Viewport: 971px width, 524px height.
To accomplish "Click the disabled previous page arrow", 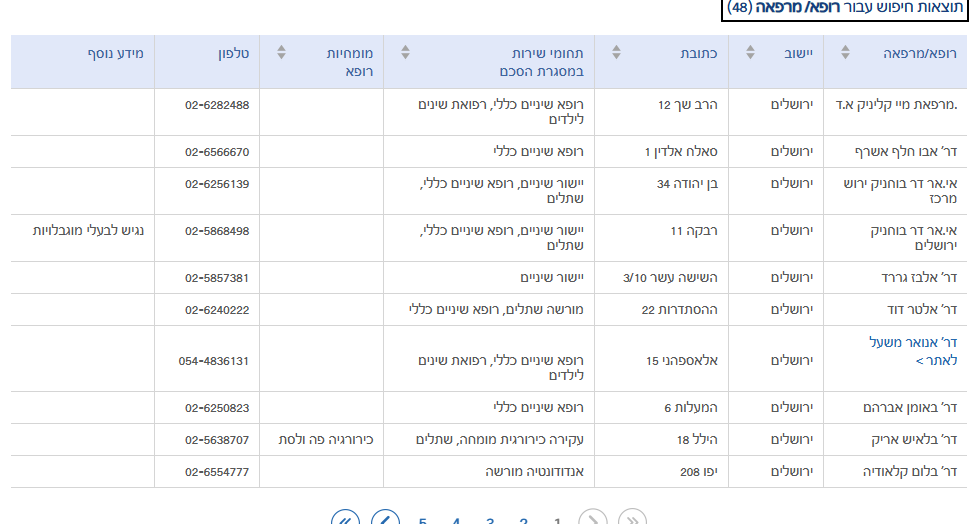I will tap(593, 520).
